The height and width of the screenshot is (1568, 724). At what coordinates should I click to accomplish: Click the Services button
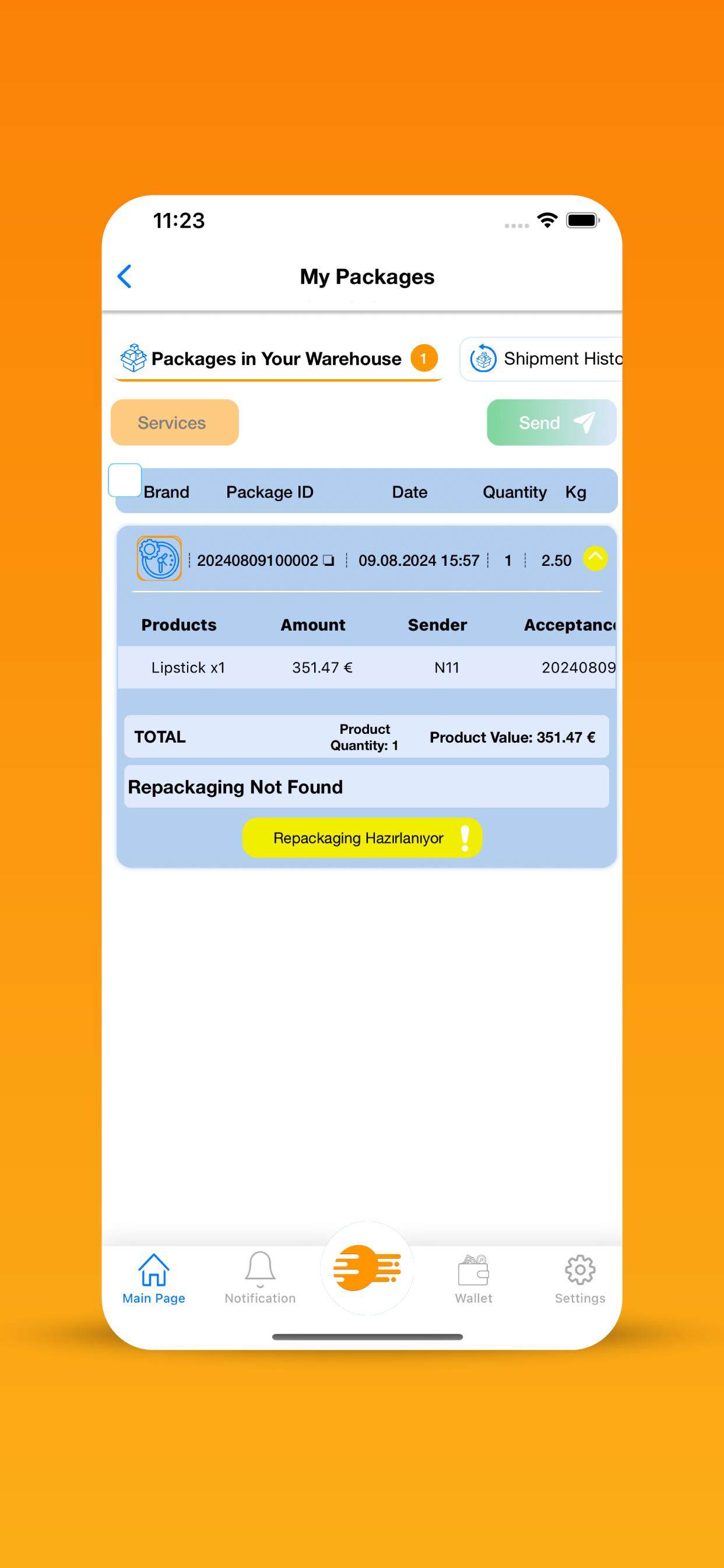175,422
